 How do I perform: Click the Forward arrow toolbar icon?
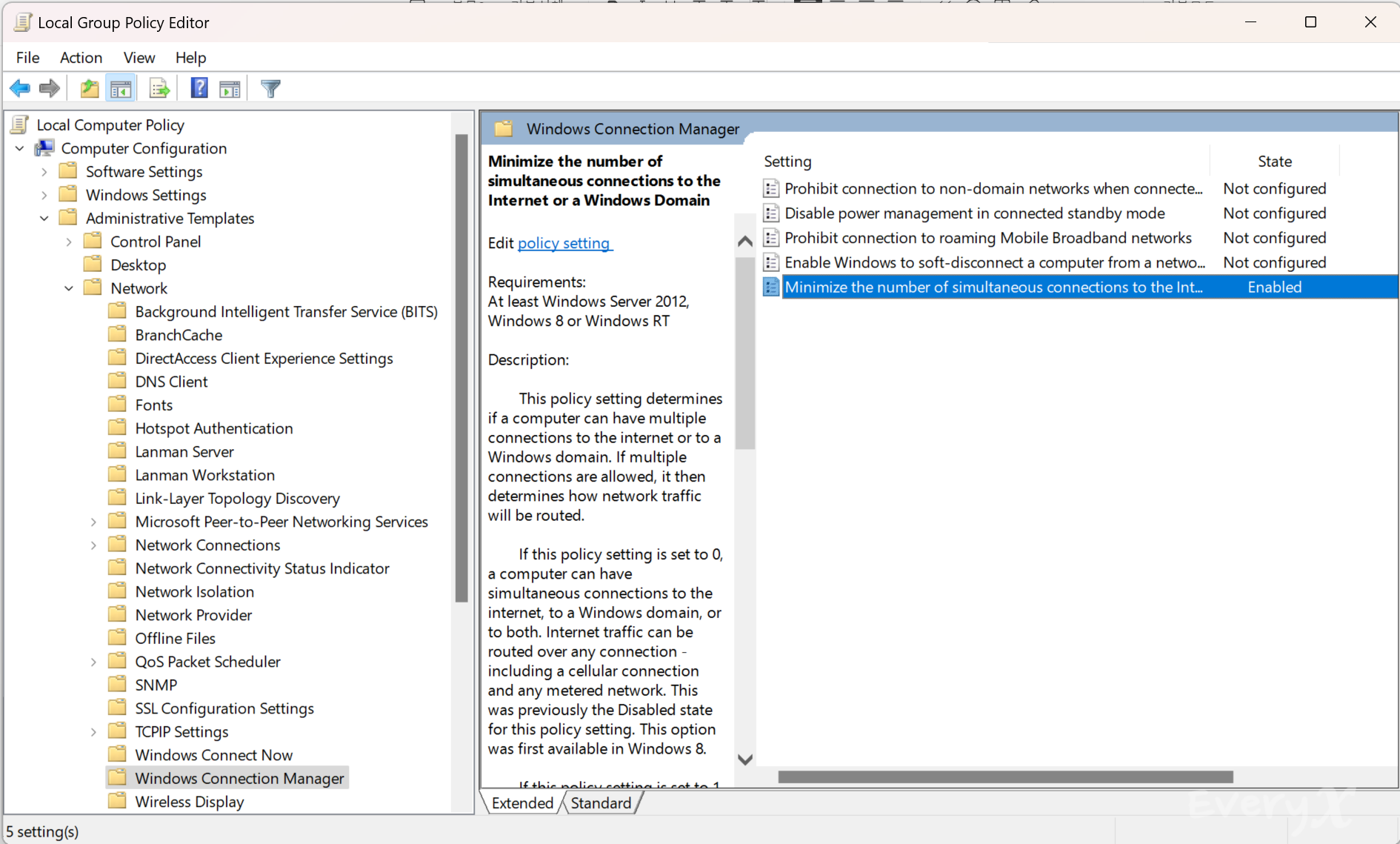tap(50, 89)
